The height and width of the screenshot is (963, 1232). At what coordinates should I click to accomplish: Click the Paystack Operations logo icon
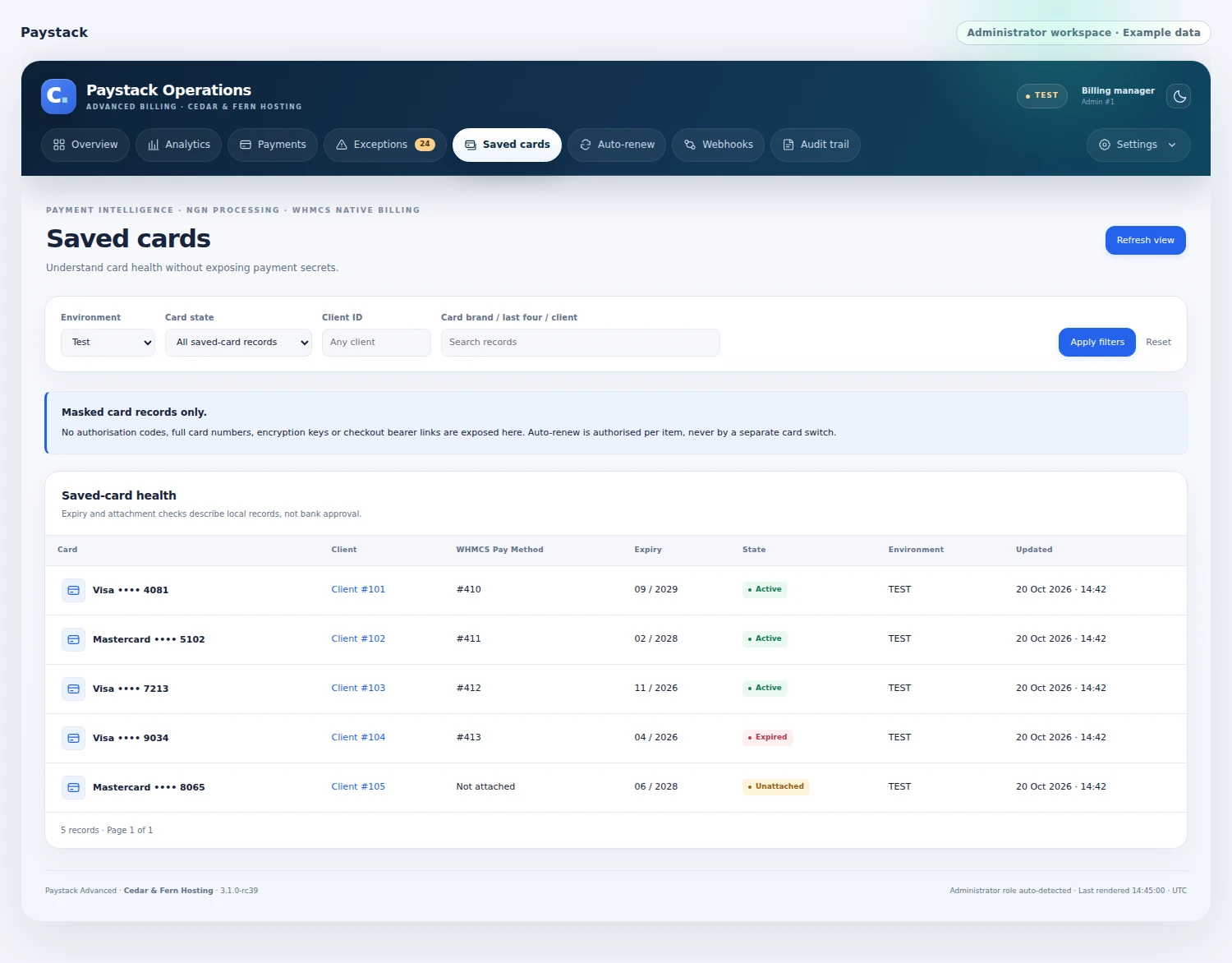(58, 97)
